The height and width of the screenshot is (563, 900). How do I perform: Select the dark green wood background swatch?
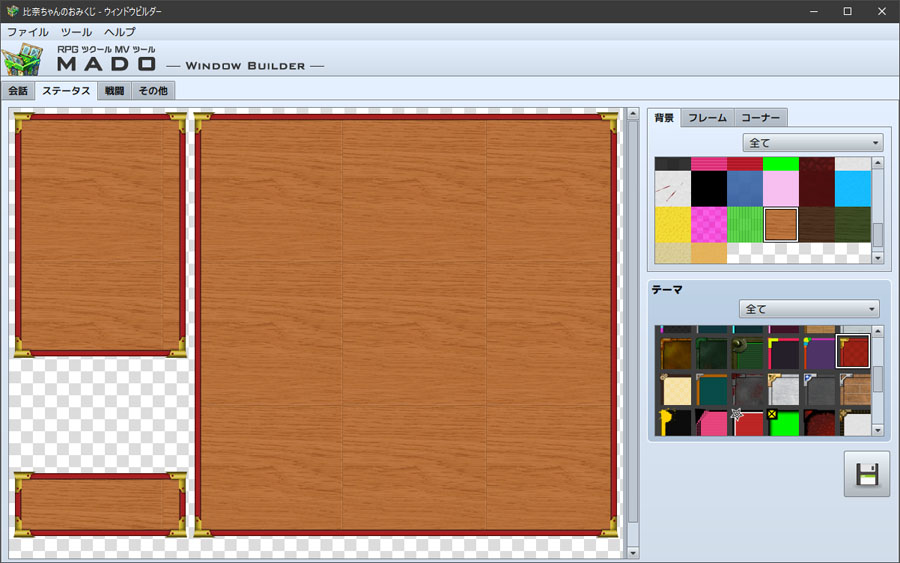click(852, 224)
